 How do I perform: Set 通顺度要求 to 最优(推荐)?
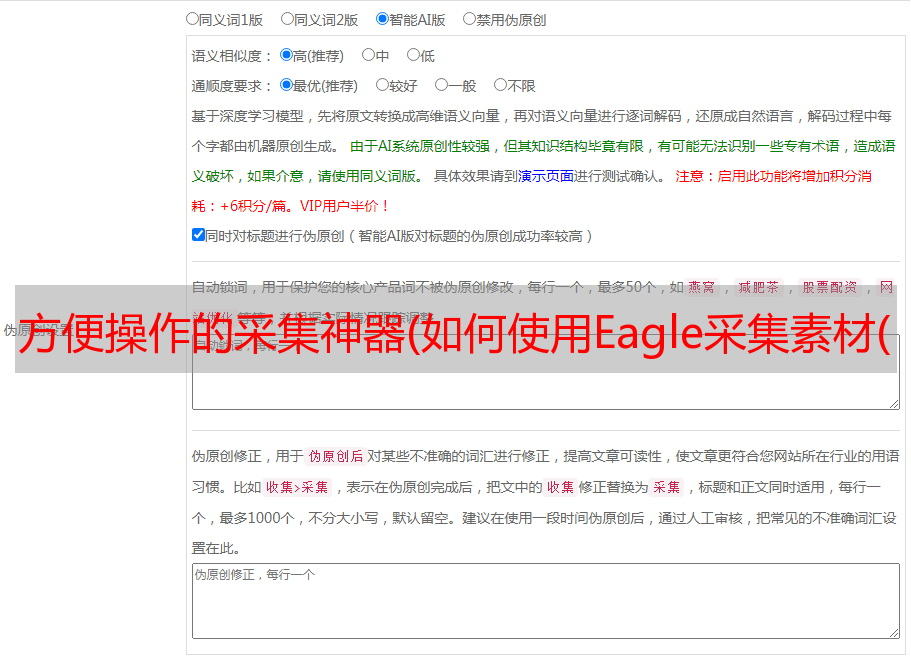(286, 85)
